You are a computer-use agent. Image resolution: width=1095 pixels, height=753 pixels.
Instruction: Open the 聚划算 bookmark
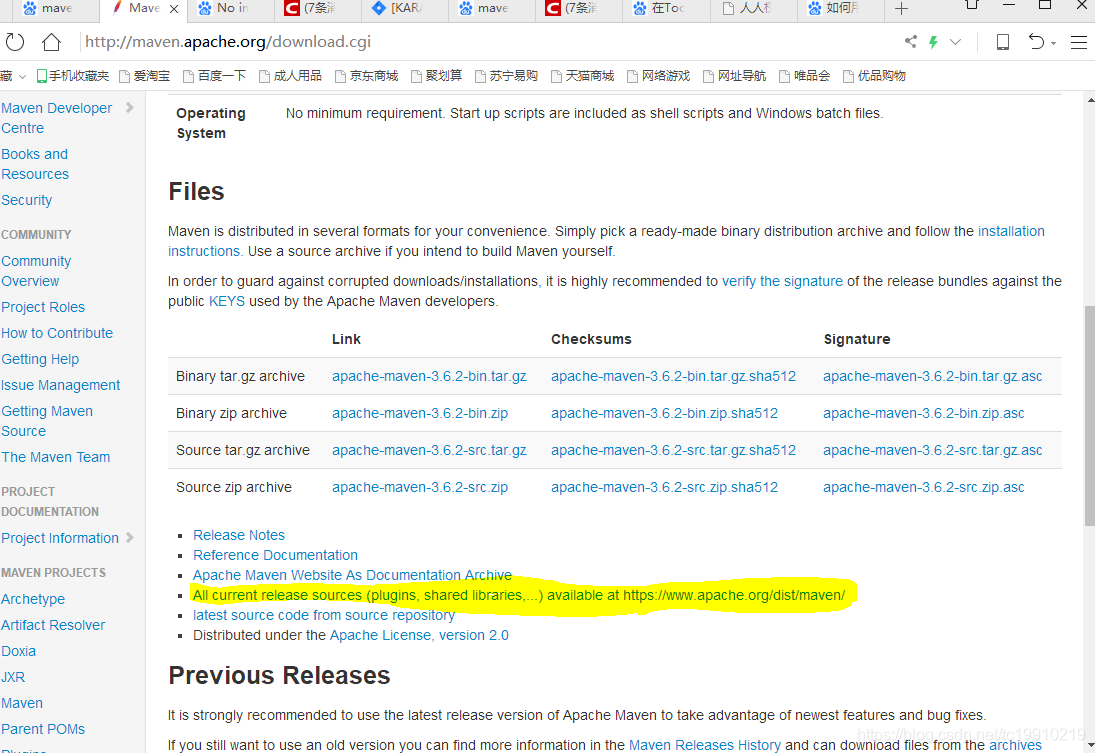click(x=436, y=75)
